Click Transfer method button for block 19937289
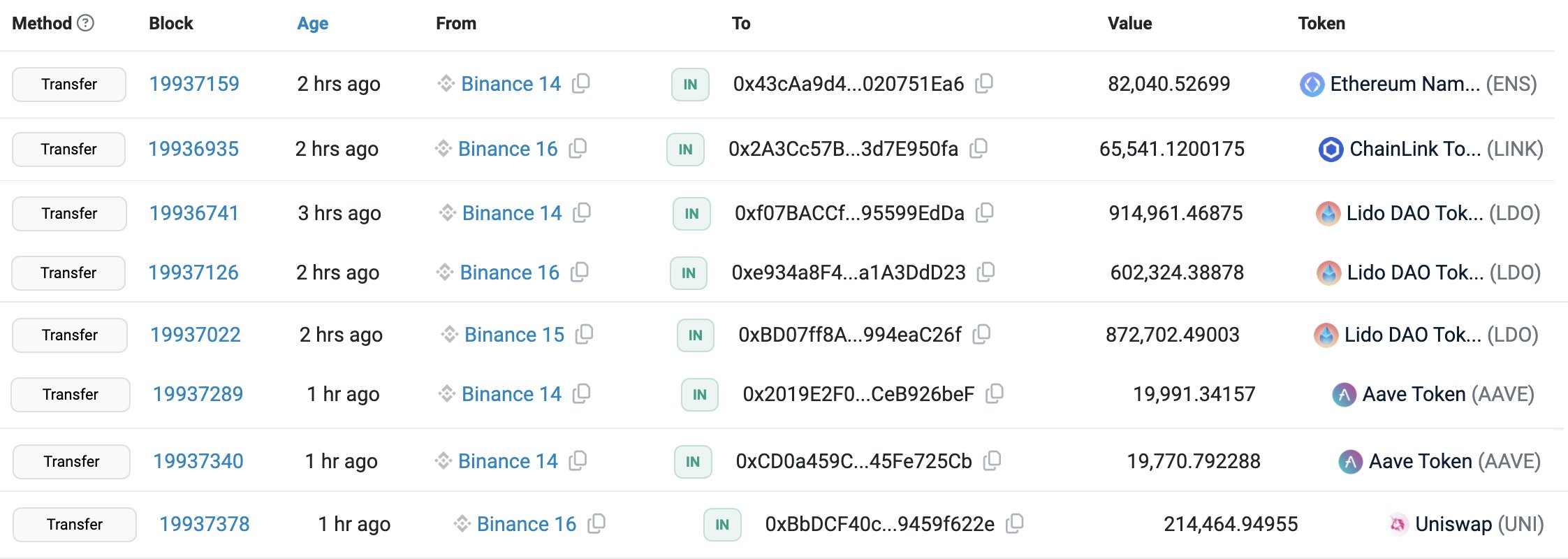The height and width of the screenshot is (559, 1568). pyautogui.click(x=70, y=394)
